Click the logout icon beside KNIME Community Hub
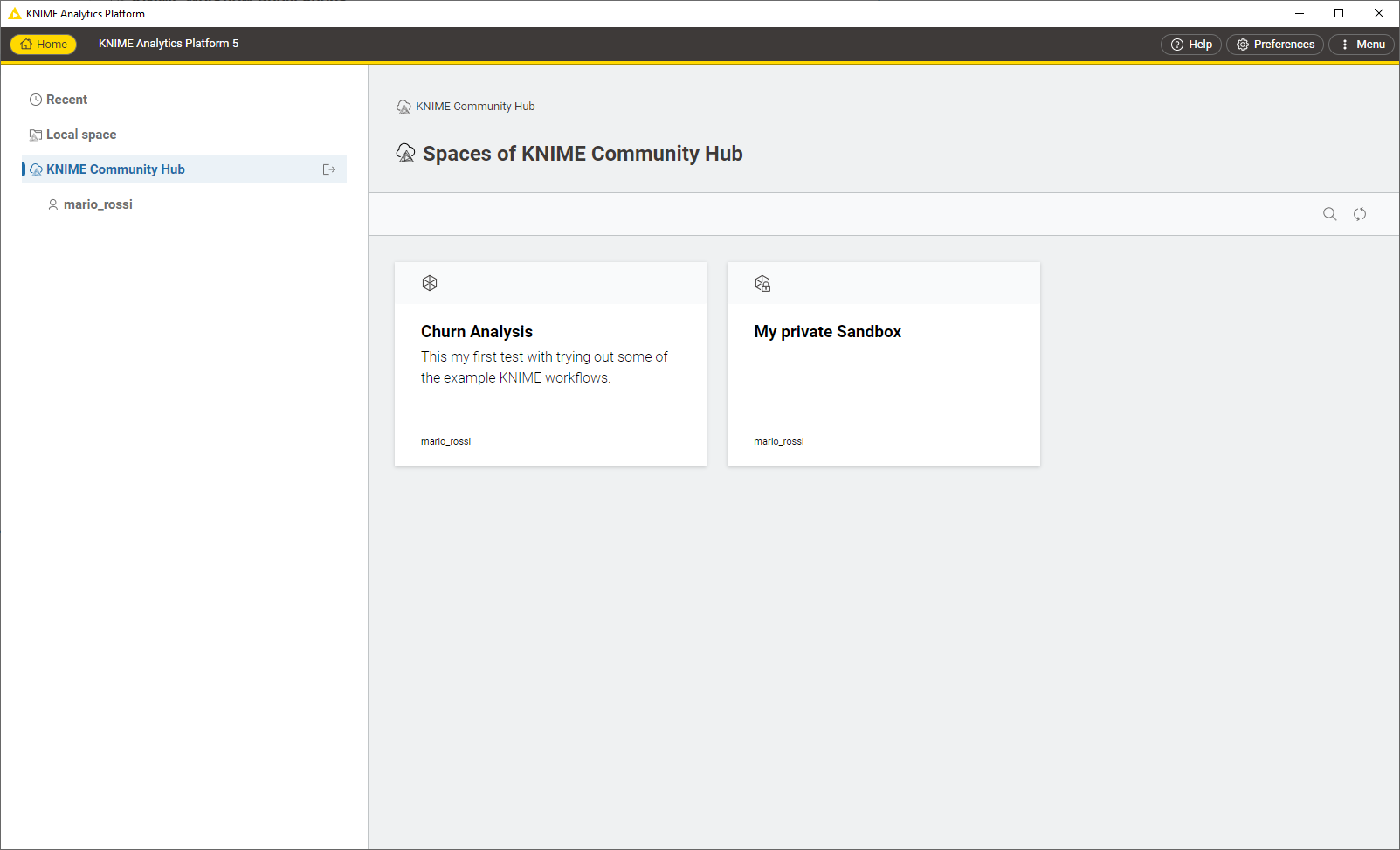The image size is (1400, 850). point(329,169)
